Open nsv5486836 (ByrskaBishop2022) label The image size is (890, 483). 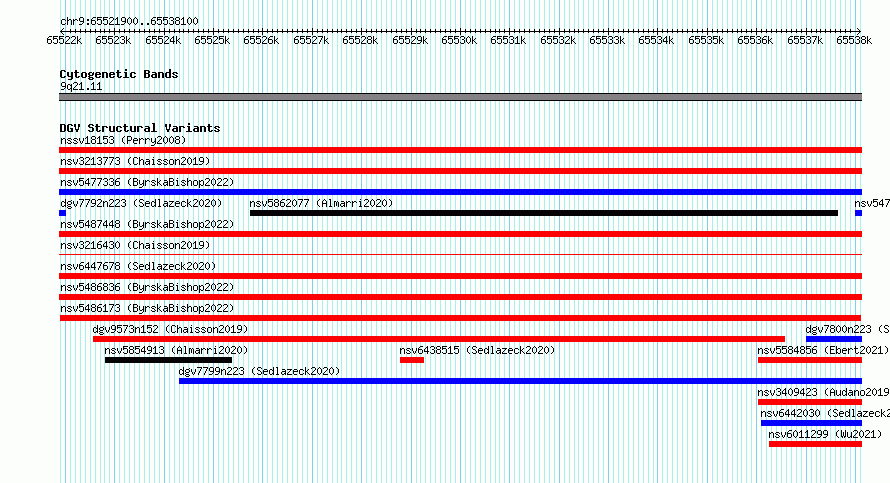(147, 287)
